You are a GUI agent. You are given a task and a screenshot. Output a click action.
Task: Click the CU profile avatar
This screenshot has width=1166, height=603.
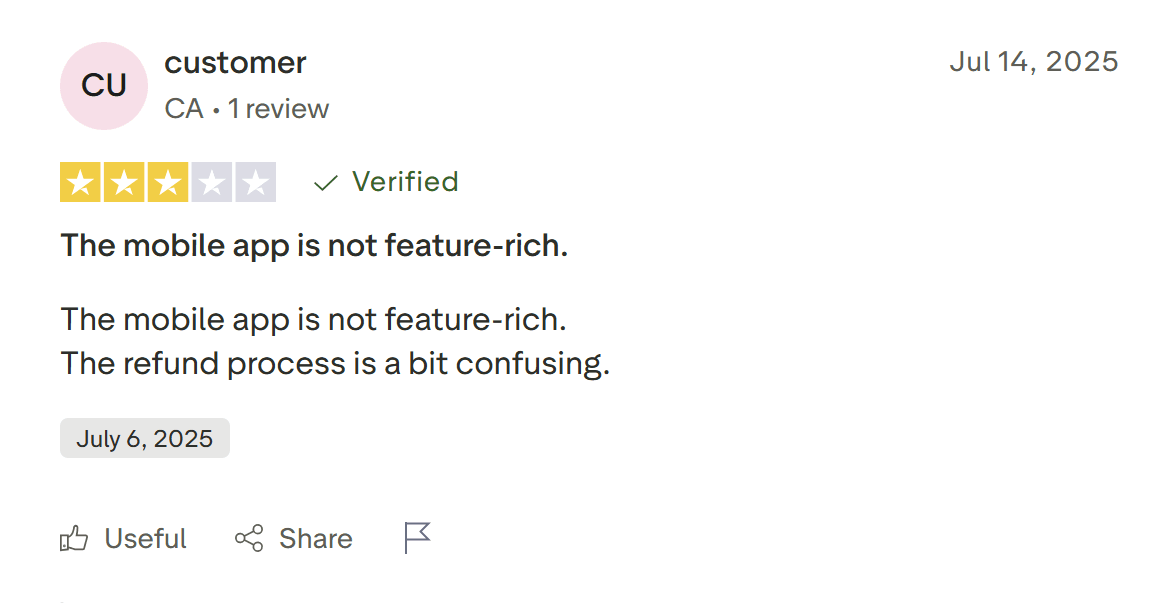pyautogui.click(x=104, y=86)
